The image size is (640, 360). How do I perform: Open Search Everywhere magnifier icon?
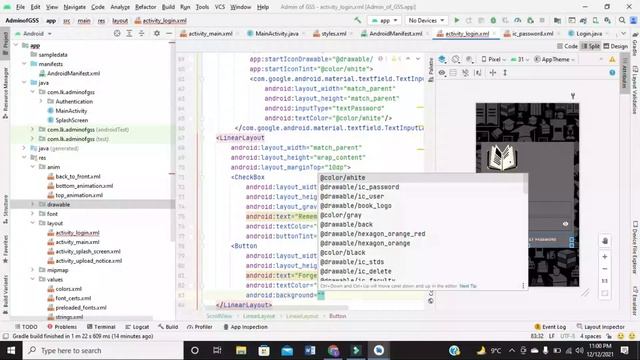[622, 20]
